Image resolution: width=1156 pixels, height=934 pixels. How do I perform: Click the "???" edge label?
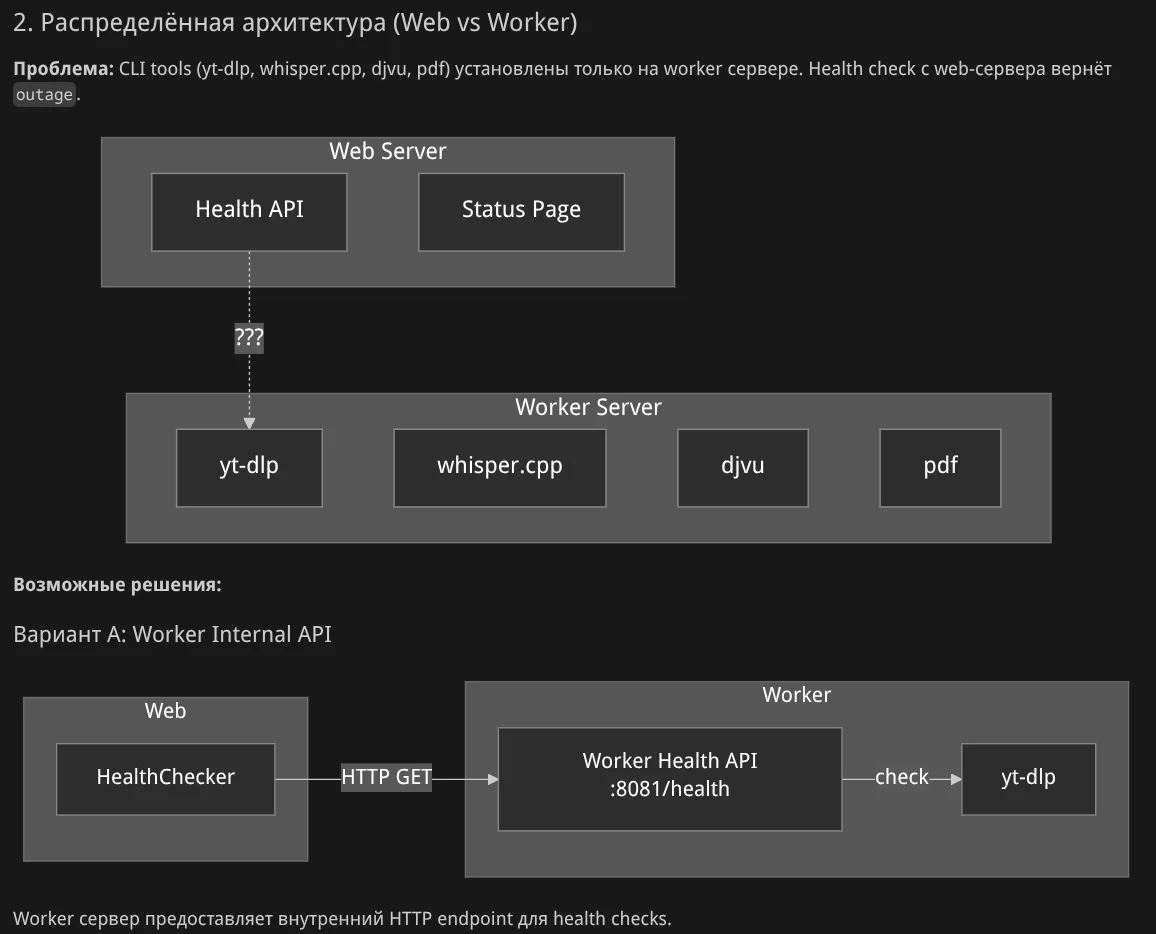point(249,338)
